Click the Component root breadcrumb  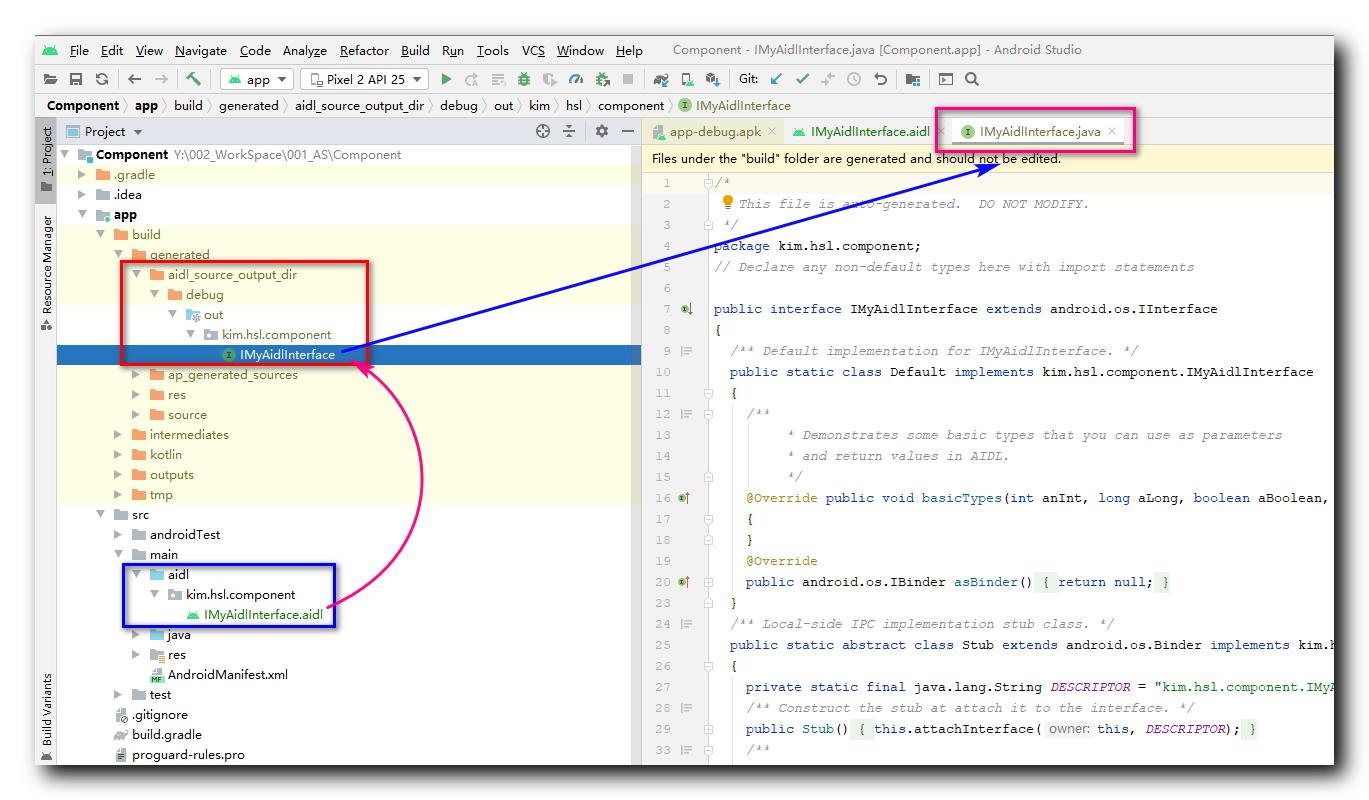click(83, 105)
